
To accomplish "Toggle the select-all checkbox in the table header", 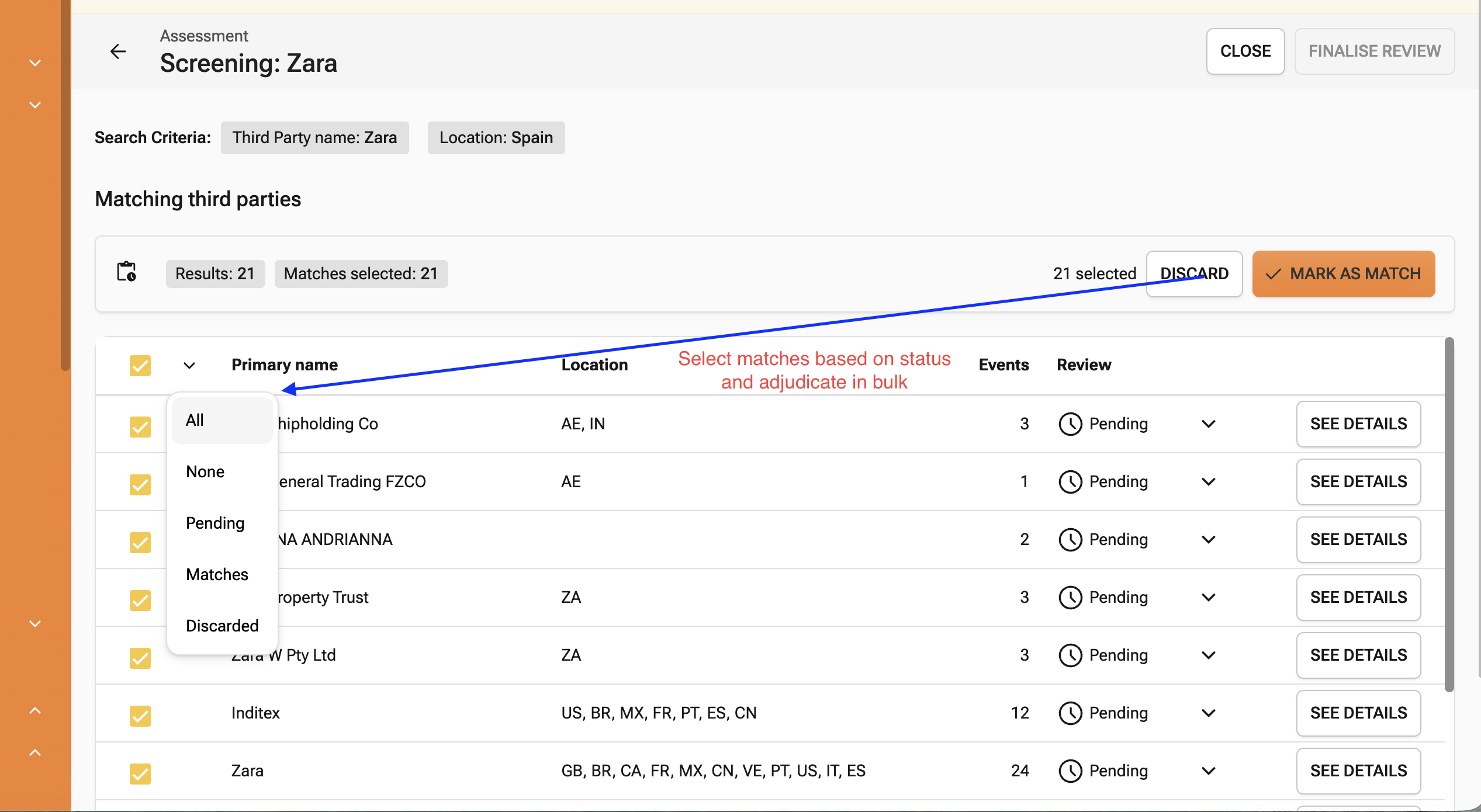I will [x=140, y=366].
